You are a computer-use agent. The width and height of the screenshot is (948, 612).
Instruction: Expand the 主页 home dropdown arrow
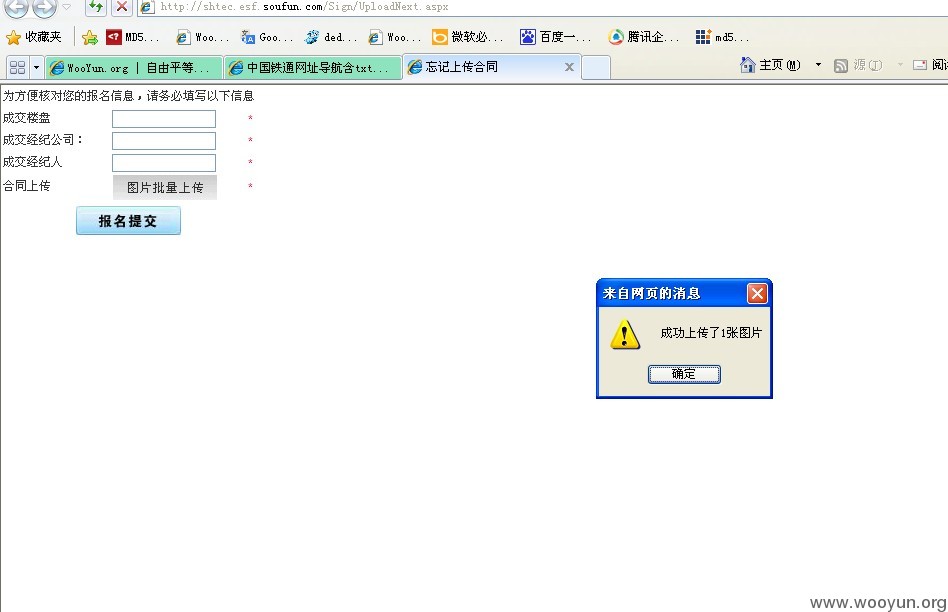point(819,65)
